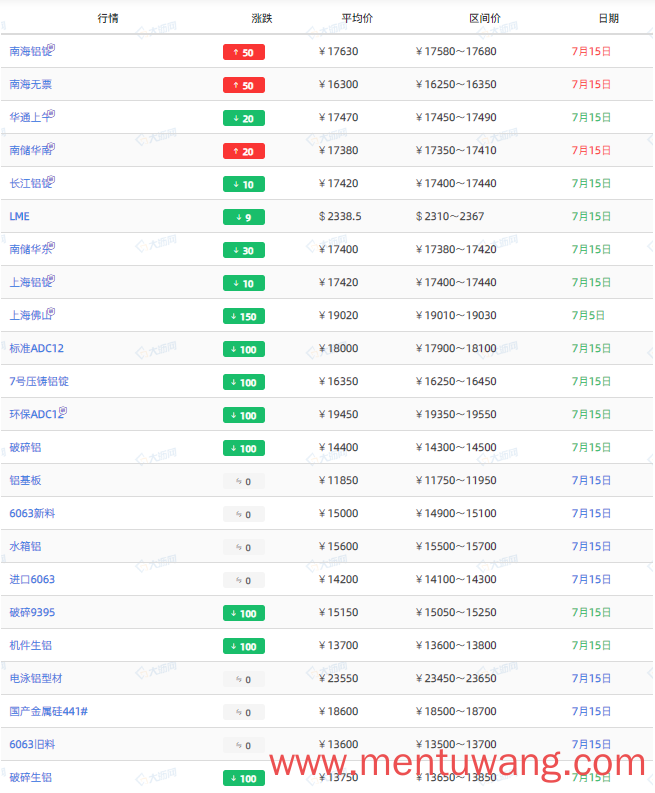Open the 破碎9395 quote link
This screenshot has width=655, height=793.
[32, 612]
